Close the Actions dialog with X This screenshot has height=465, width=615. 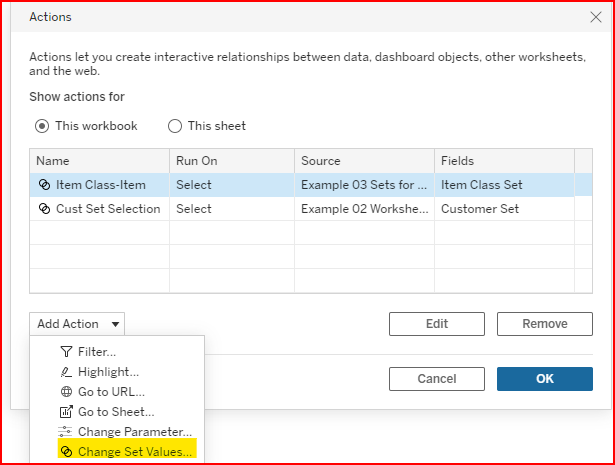pyautogui.click(x=596, y=17)
